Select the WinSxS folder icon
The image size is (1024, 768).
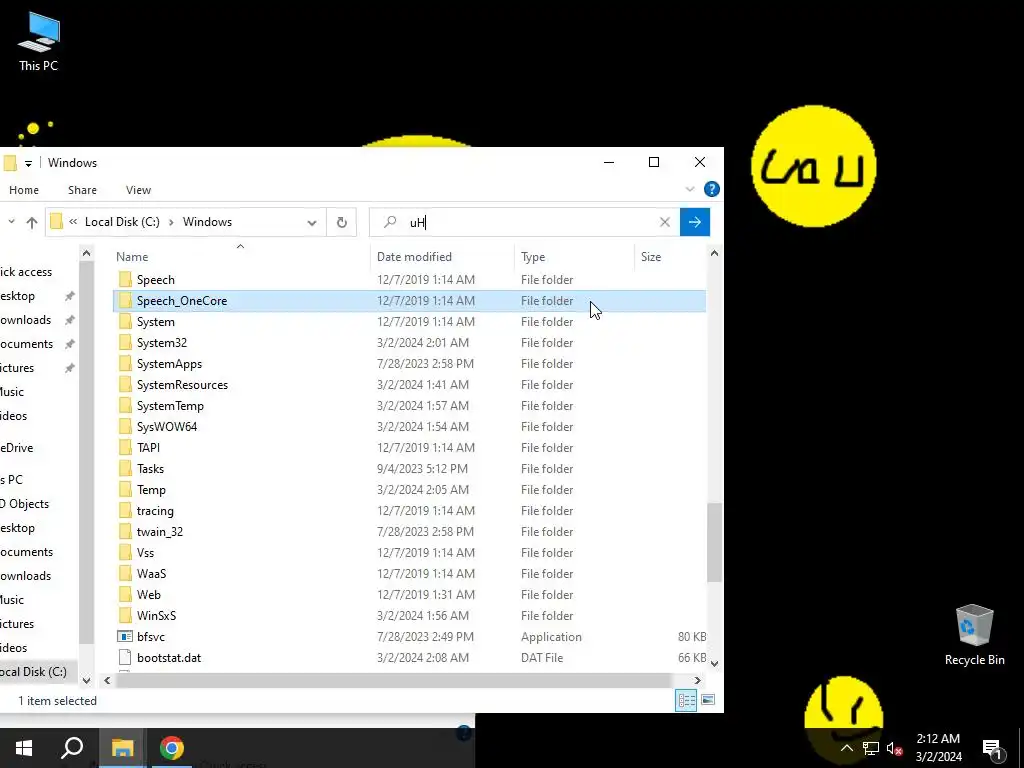tap(125, 616)
